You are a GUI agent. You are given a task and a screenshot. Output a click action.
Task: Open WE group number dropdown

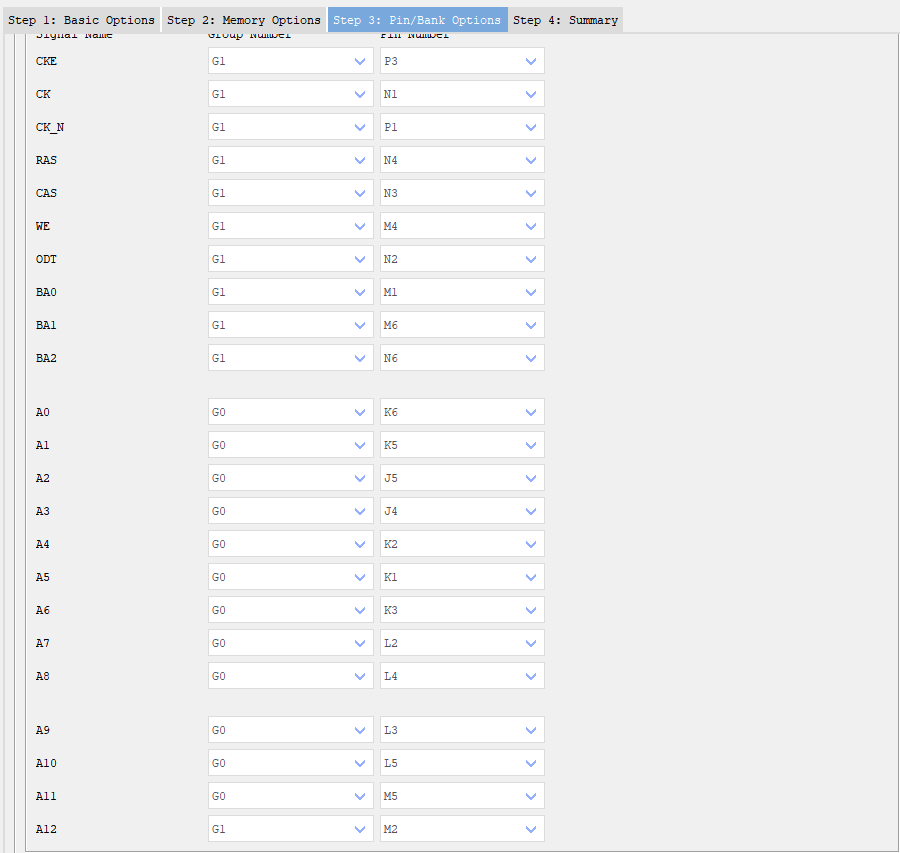point(290,226)
